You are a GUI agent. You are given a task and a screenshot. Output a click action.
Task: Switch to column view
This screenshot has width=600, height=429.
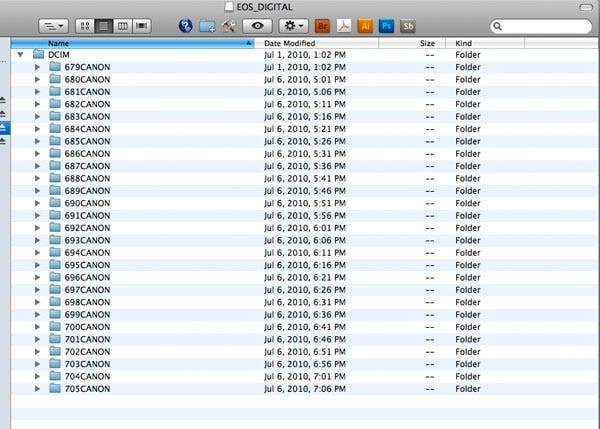pyautogui.click(x=122, y=26)
